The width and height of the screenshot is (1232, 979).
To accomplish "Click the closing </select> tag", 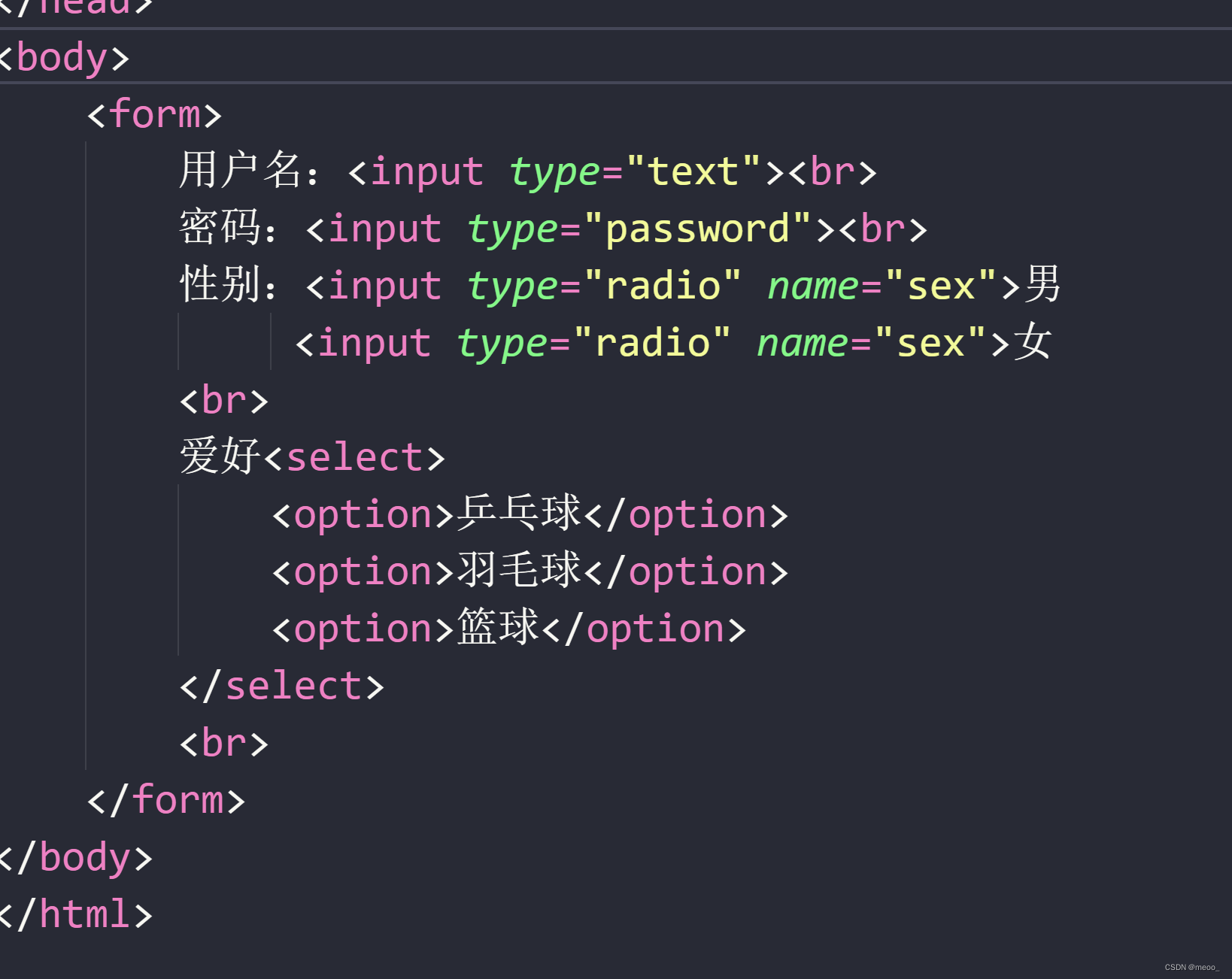I will (x=281, y=684).
